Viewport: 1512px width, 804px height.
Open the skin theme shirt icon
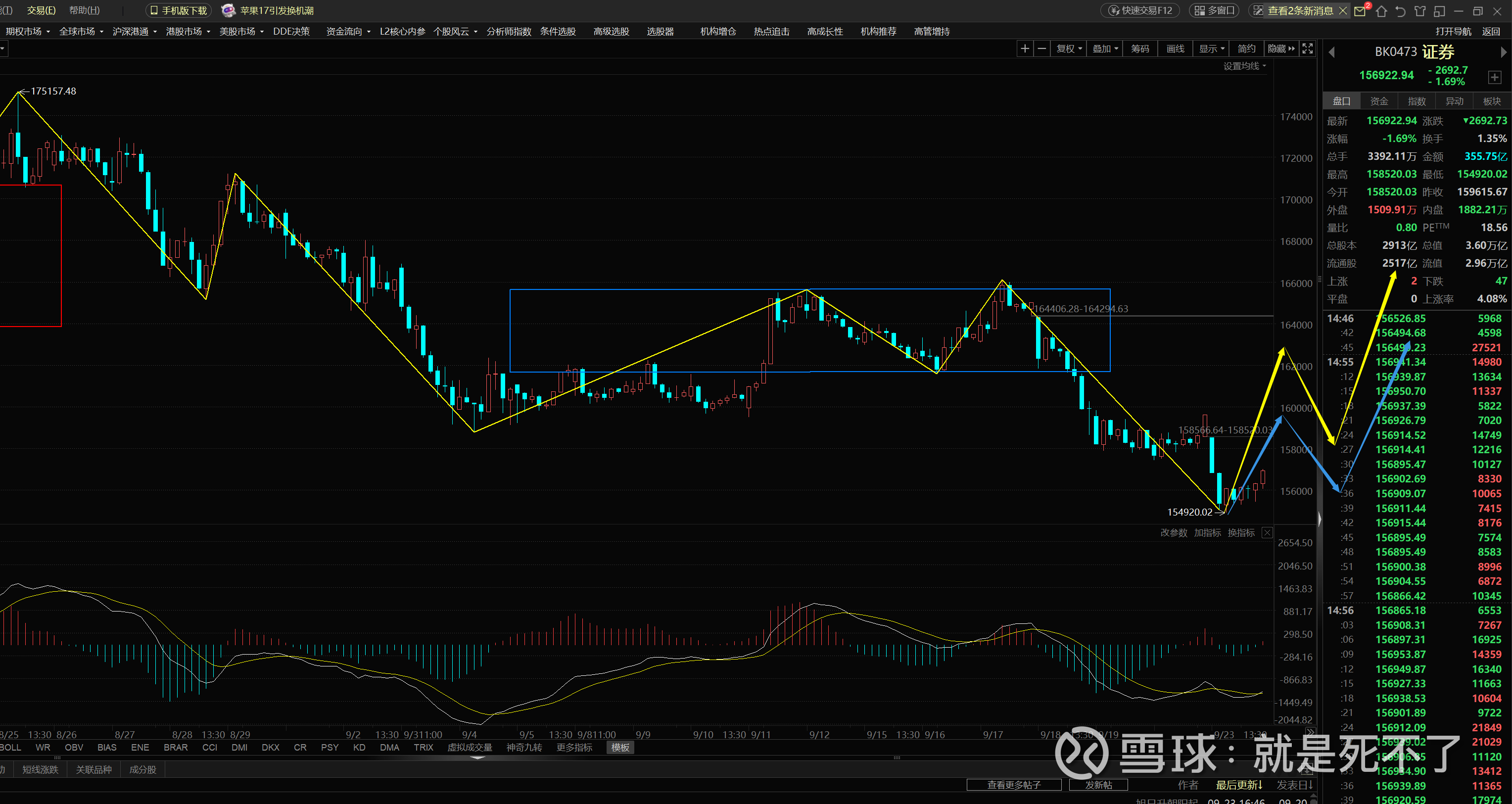[x=1420, y=11]
